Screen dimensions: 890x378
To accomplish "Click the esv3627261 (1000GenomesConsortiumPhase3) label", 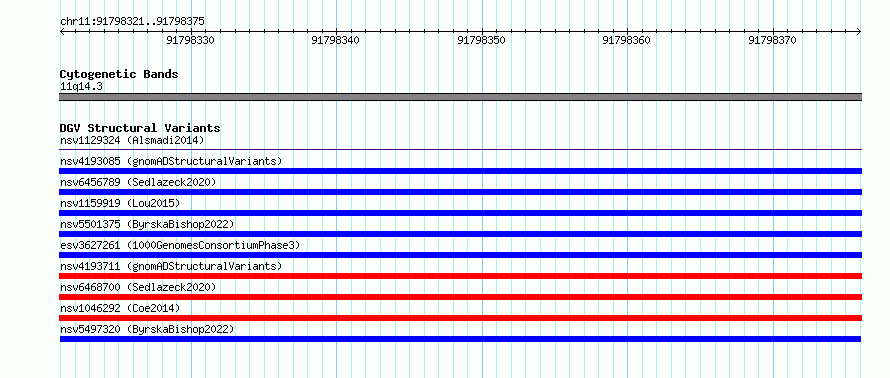I will (x=180, y=245).
